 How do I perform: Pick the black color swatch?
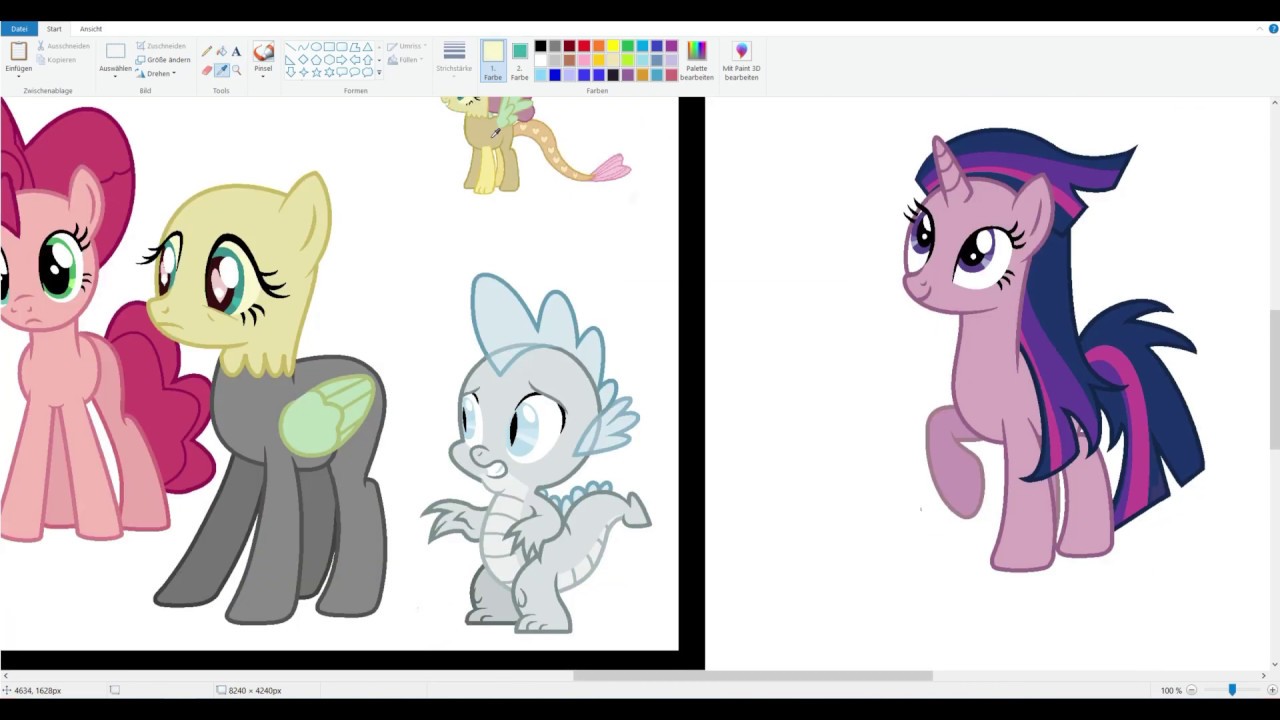(x=540, y=46)
